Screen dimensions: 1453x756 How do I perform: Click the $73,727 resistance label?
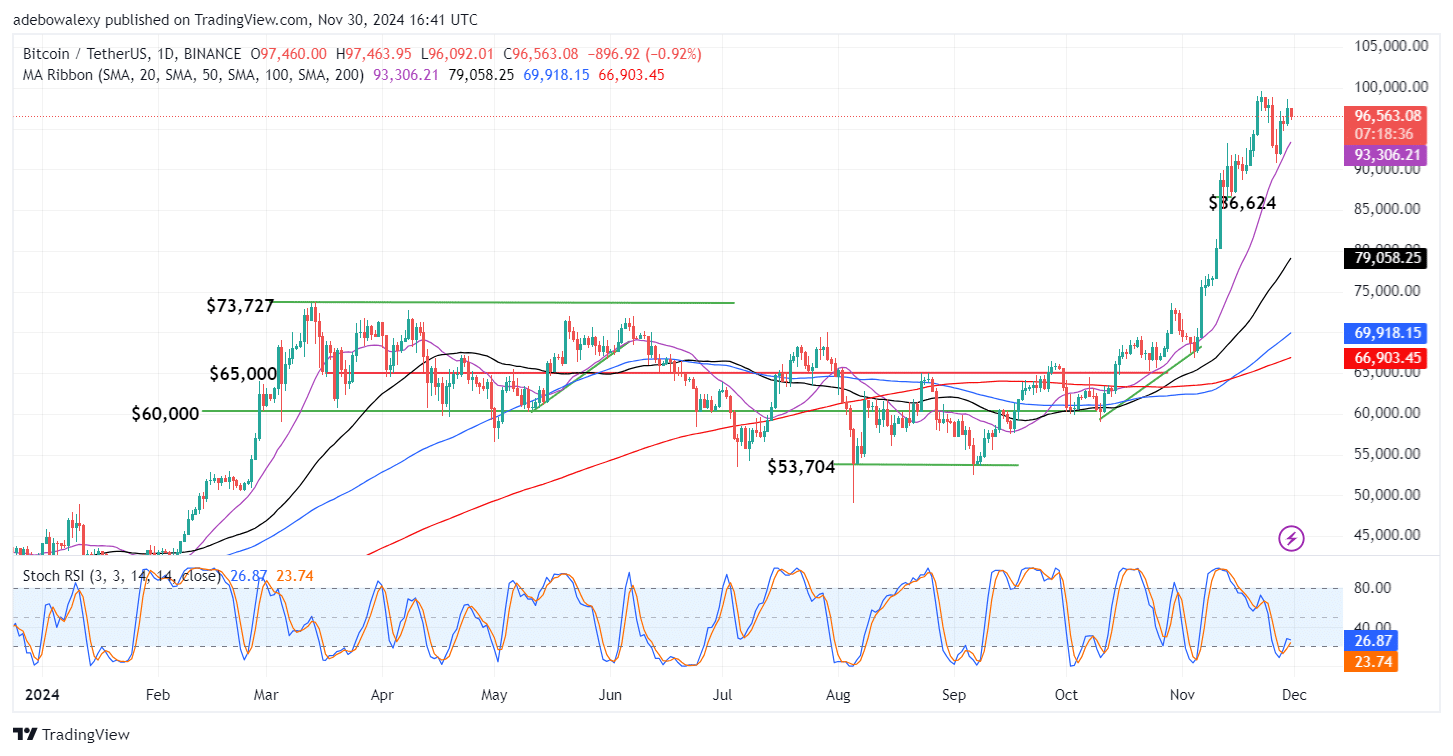pos(241,306)
